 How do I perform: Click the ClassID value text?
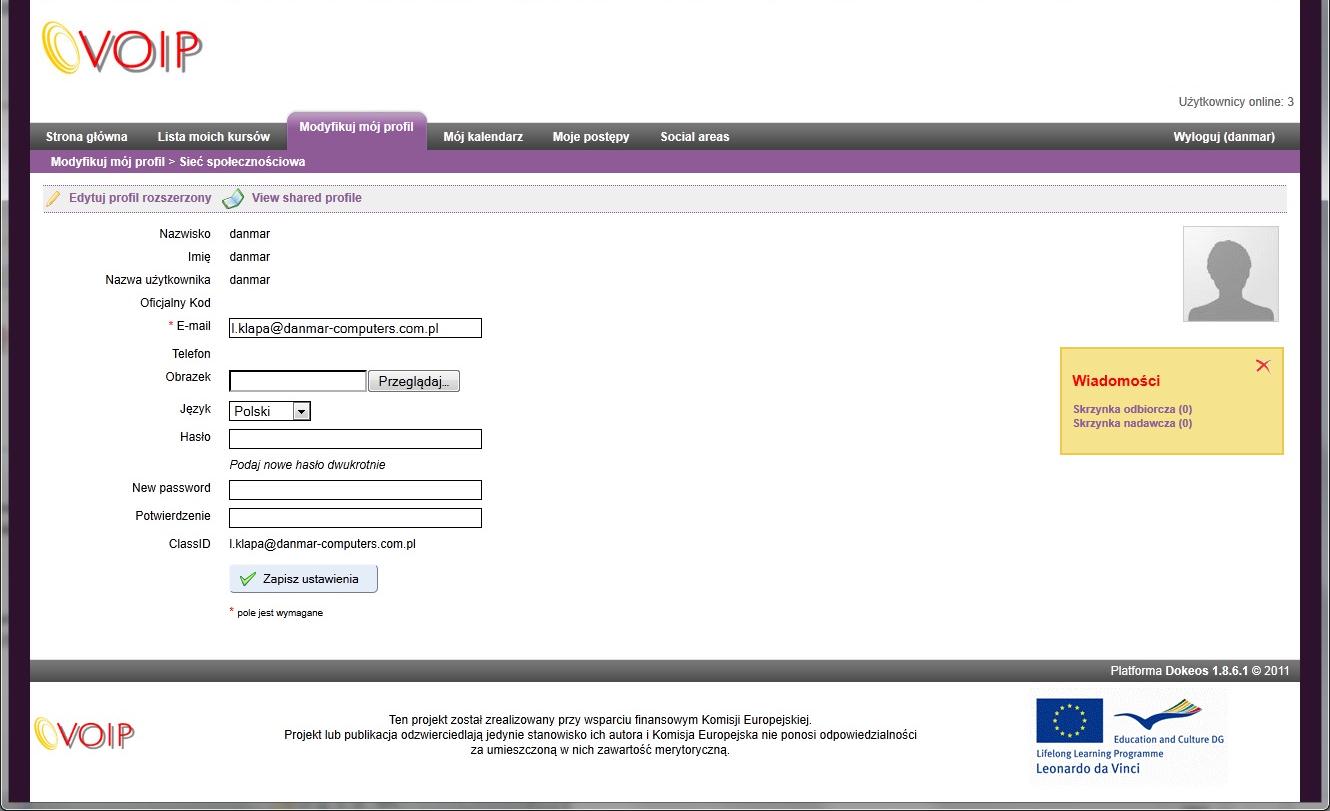323,544
